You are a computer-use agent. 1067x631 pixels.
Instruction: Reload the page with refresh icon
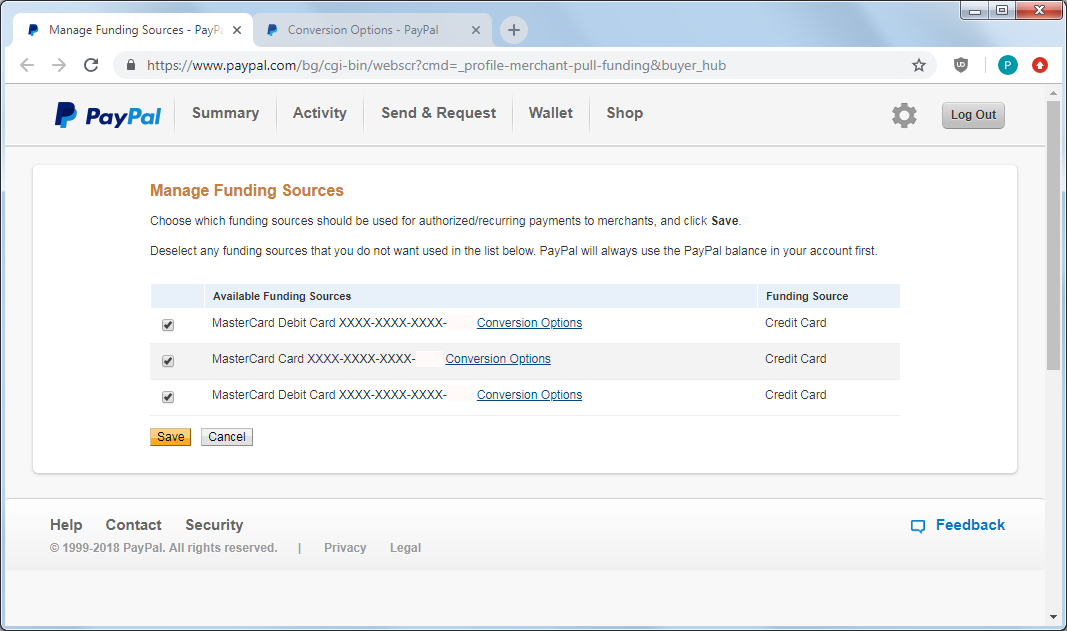pyautogui.click(x=91, y=65)
